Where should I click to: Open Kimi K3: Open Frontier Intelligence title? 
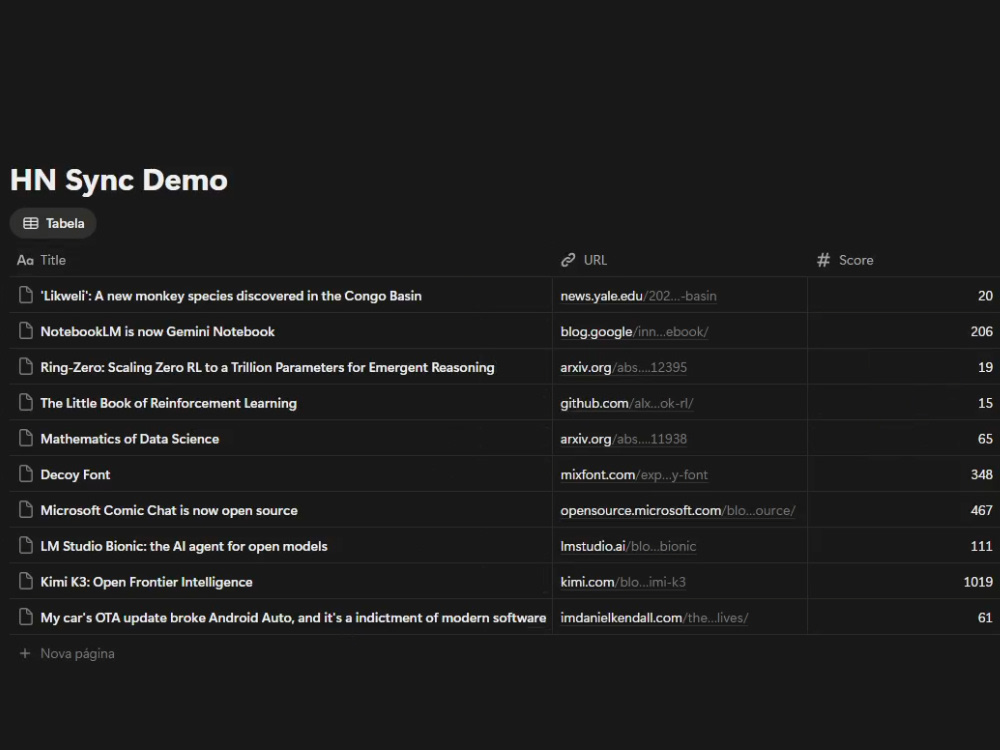(146, 582)
